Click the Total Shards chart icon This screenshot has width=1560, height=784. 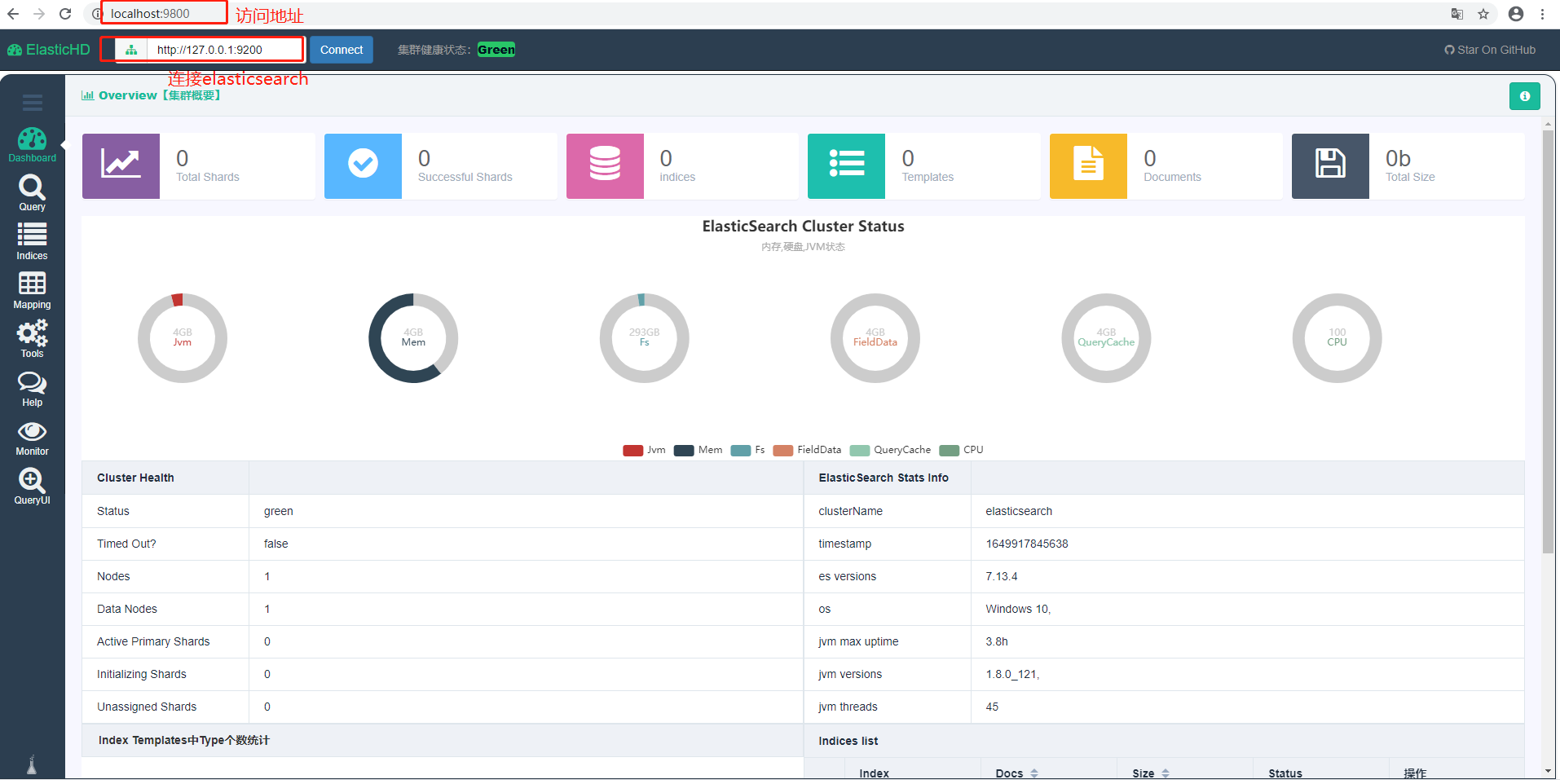tap(121, 165)
